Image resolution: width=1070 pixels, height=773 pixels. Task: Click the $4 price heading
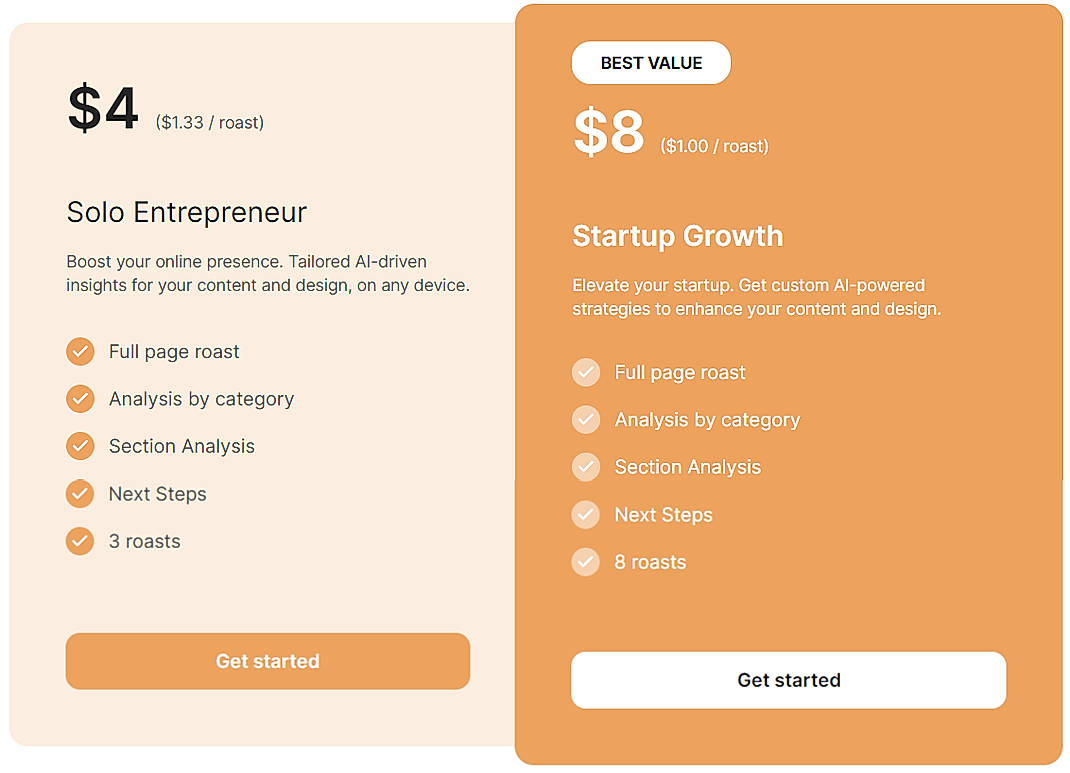pos(103,107)
